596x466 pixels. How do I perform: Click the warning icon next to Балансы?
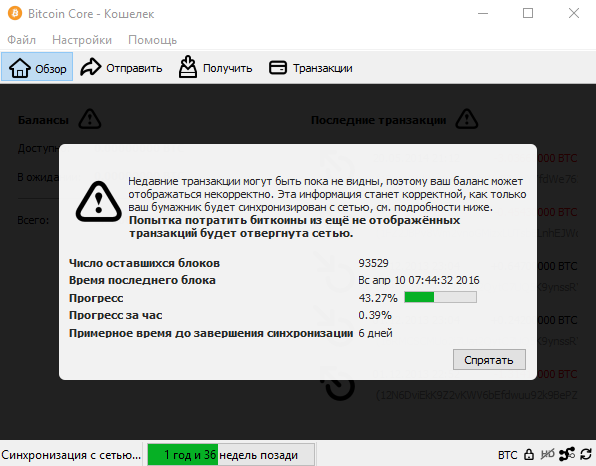90,119
